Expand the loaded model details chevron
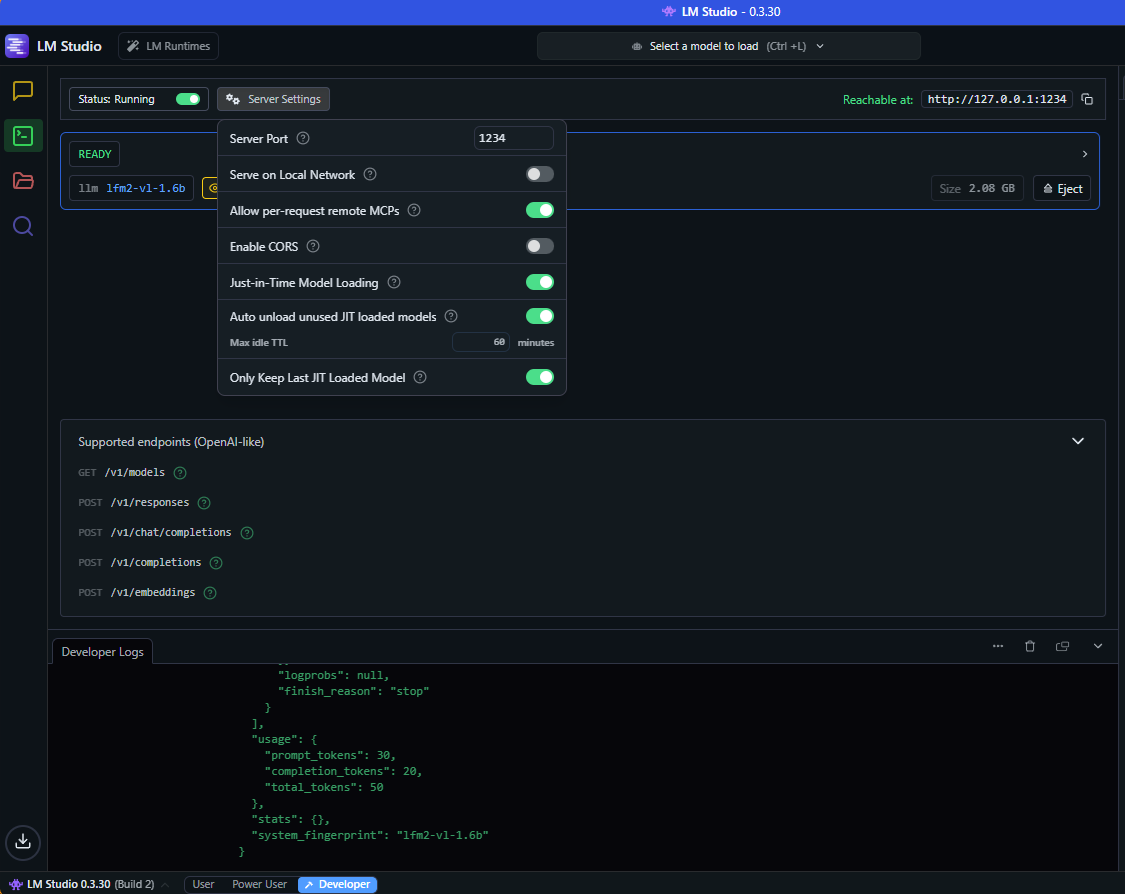 pyautogui.click(x=1085, y=154)
